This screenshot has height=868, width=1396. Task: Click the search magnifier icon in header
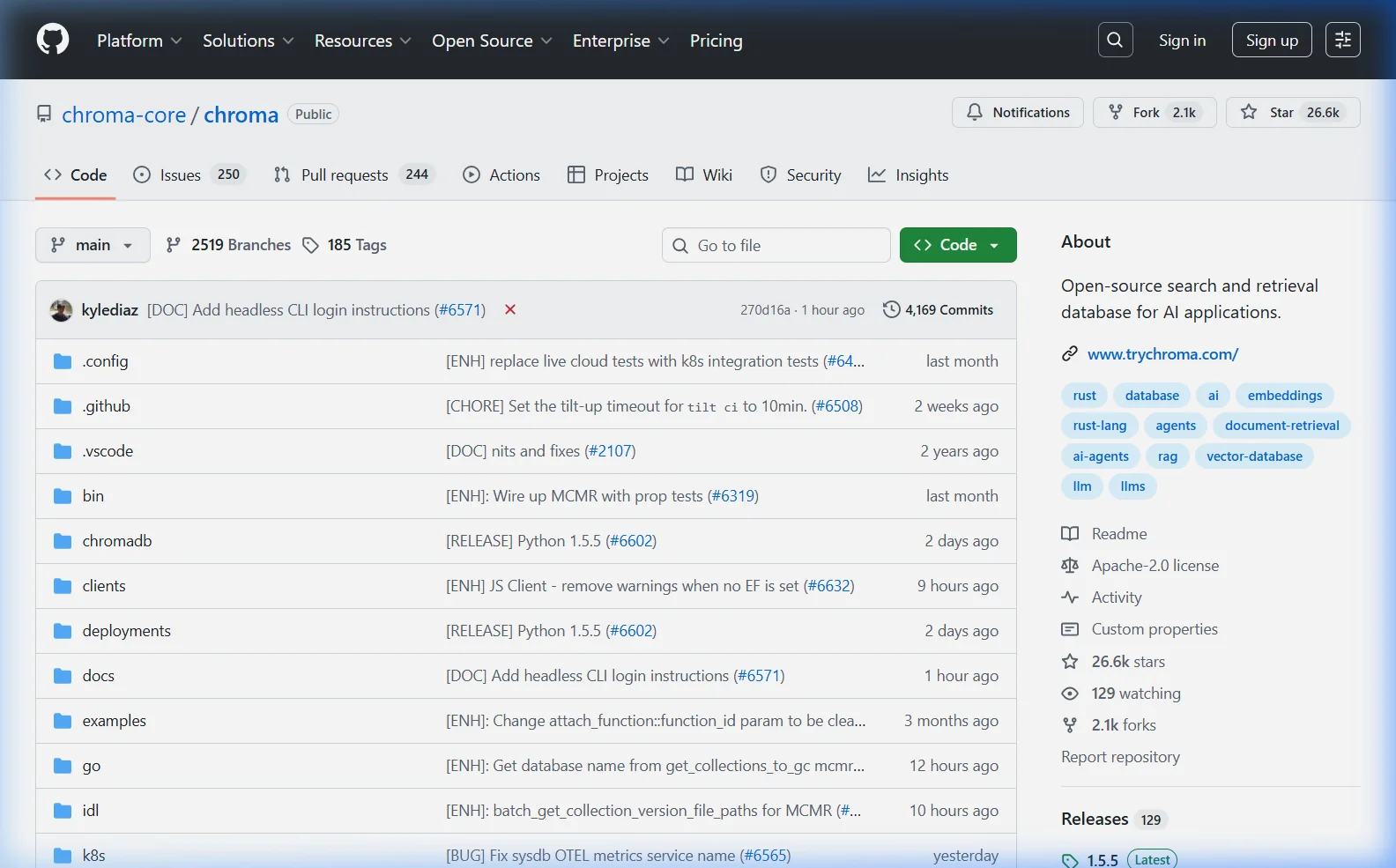click(x=1115, y=40)
